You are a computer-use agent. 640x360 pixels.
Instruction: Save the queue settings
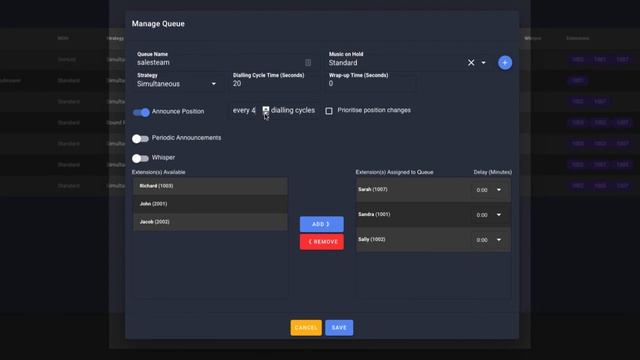coord(339,327)
